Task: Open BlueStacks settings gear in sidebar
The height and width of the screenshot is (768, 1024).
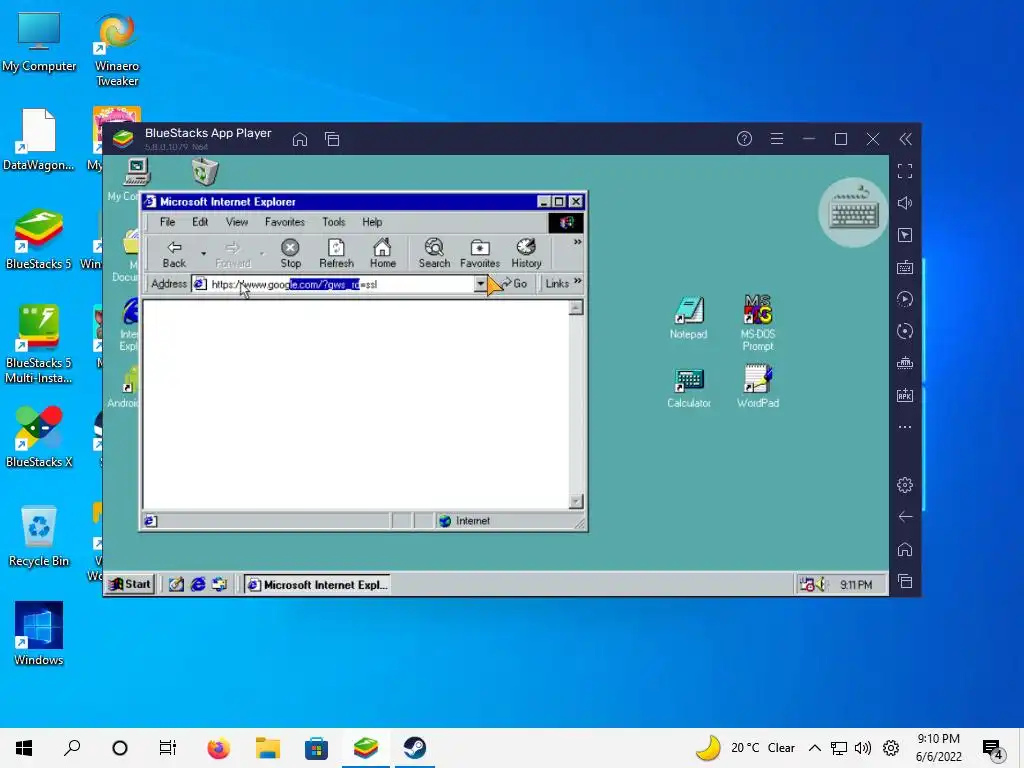Action: click(904, 485)
